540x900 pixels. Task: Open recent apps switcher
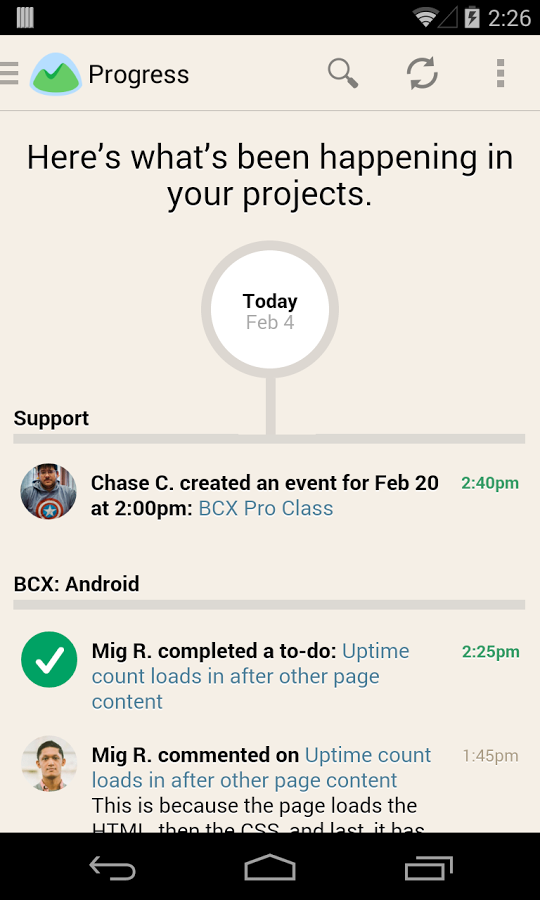[429, 868]
